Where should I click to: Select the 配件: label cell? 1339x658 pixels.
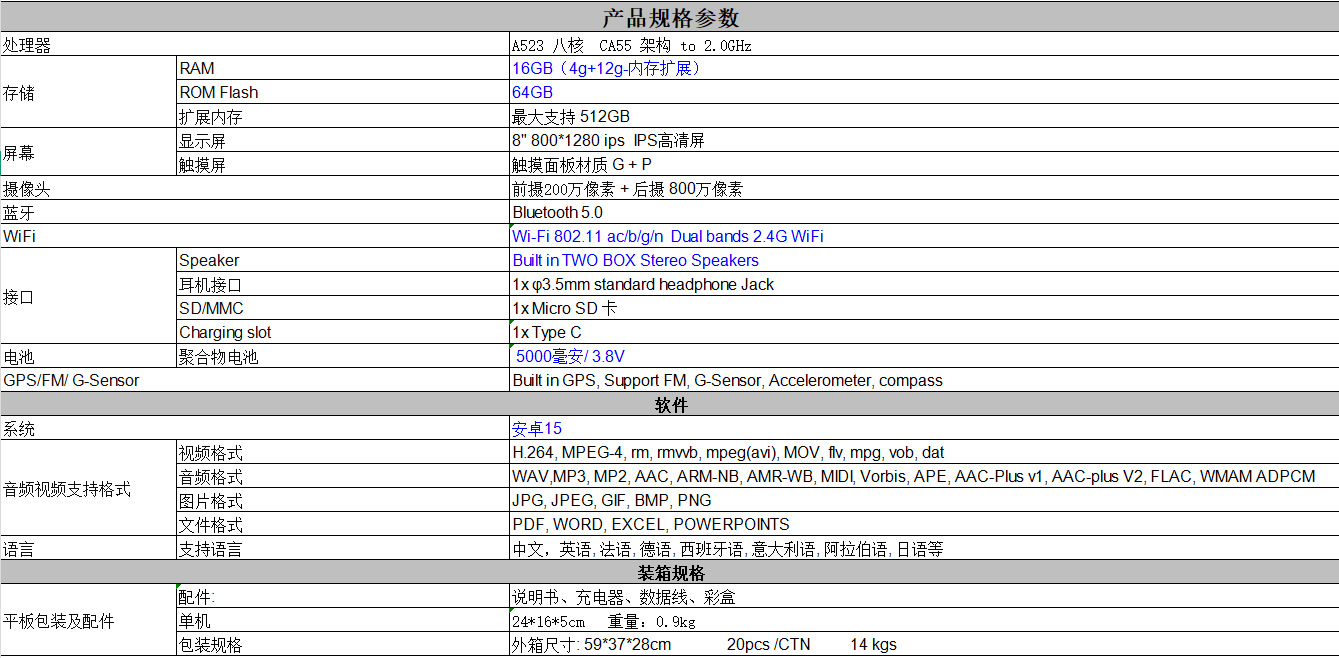tap(343, 597)
